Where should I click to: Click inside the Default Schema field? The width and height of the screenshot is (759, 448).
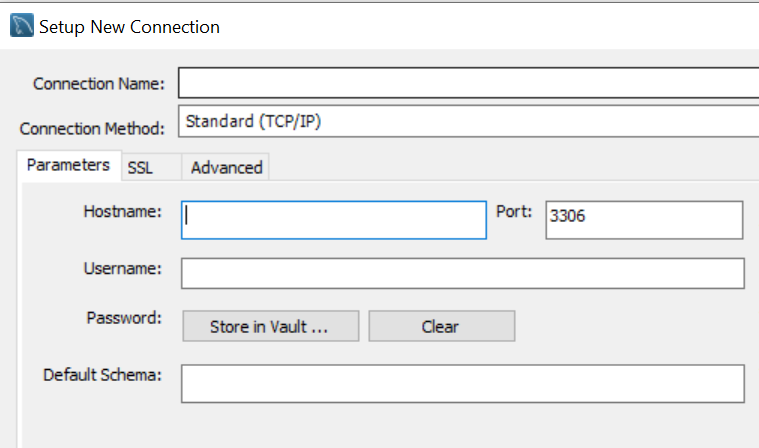point(462,383)
